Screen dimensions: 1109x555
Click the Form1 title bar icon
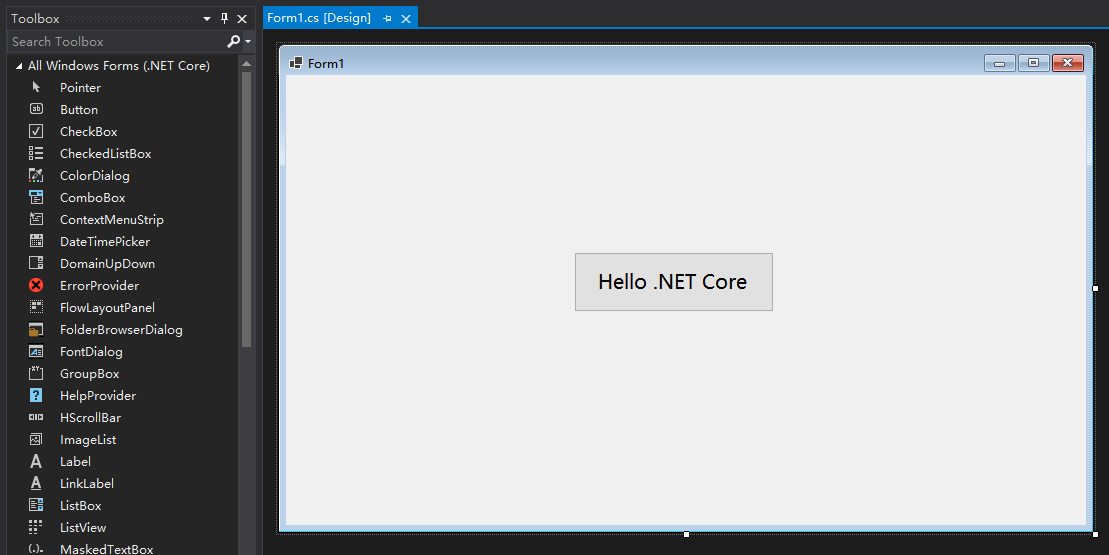296,63
